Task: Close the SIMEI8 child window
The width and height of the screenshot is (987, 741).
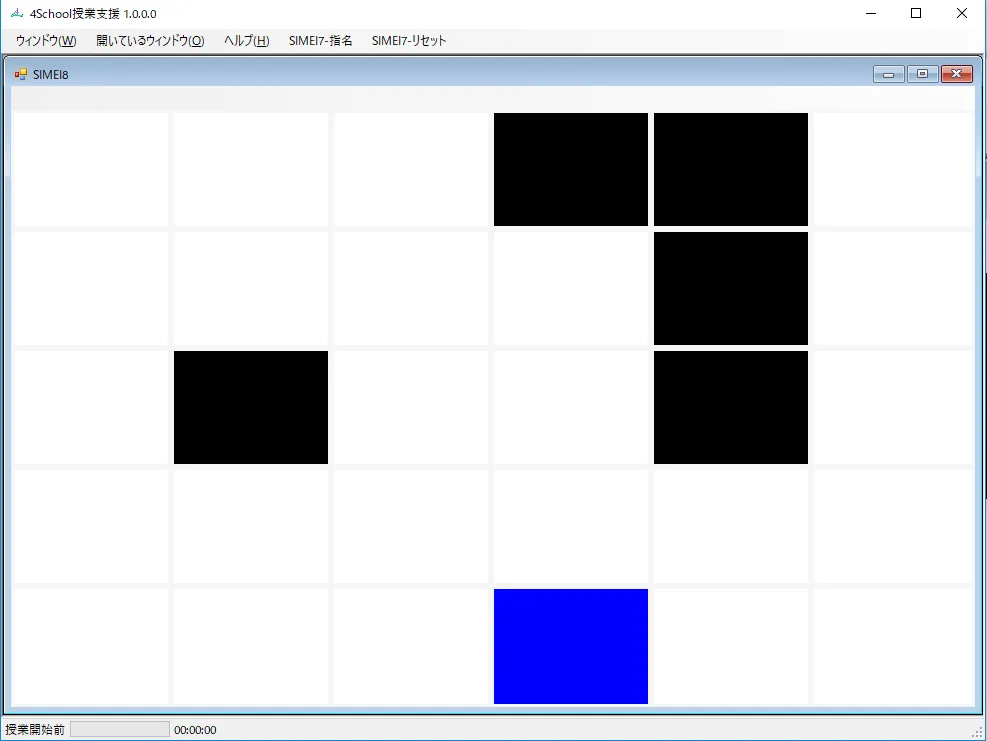Action: coord(957,74)
